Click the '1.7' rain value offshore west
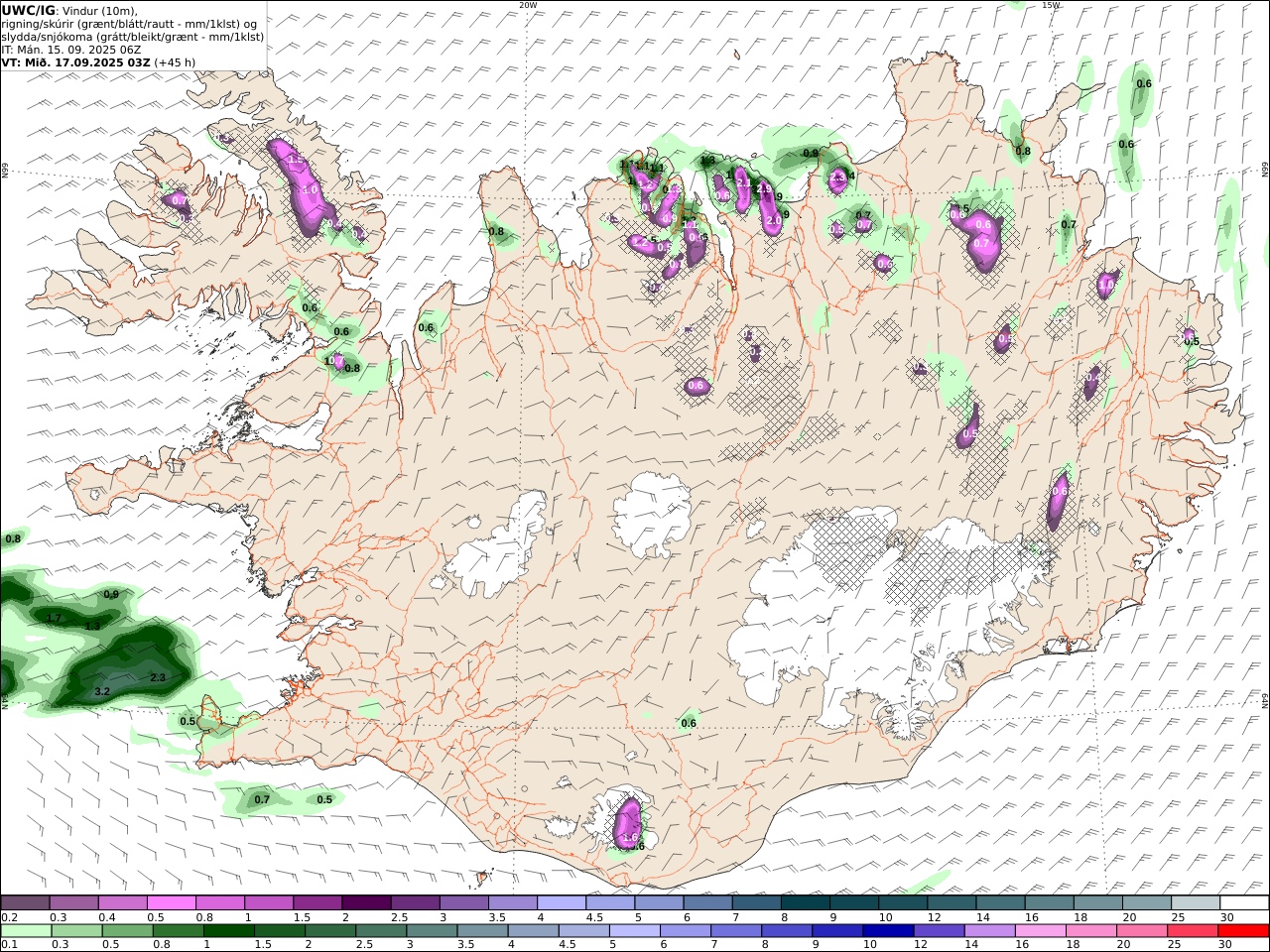 click(x=55, y=618)
